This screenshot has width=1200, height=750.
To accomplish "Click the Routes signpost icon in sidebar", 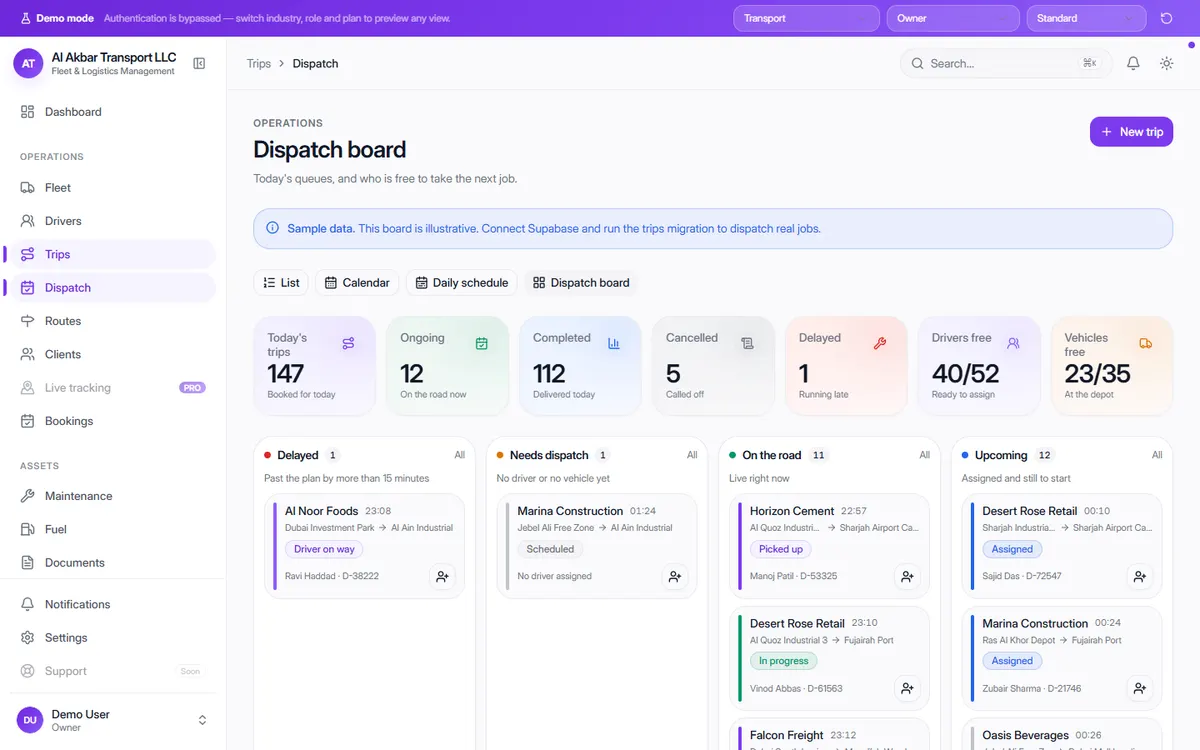I will click(27, 321).
